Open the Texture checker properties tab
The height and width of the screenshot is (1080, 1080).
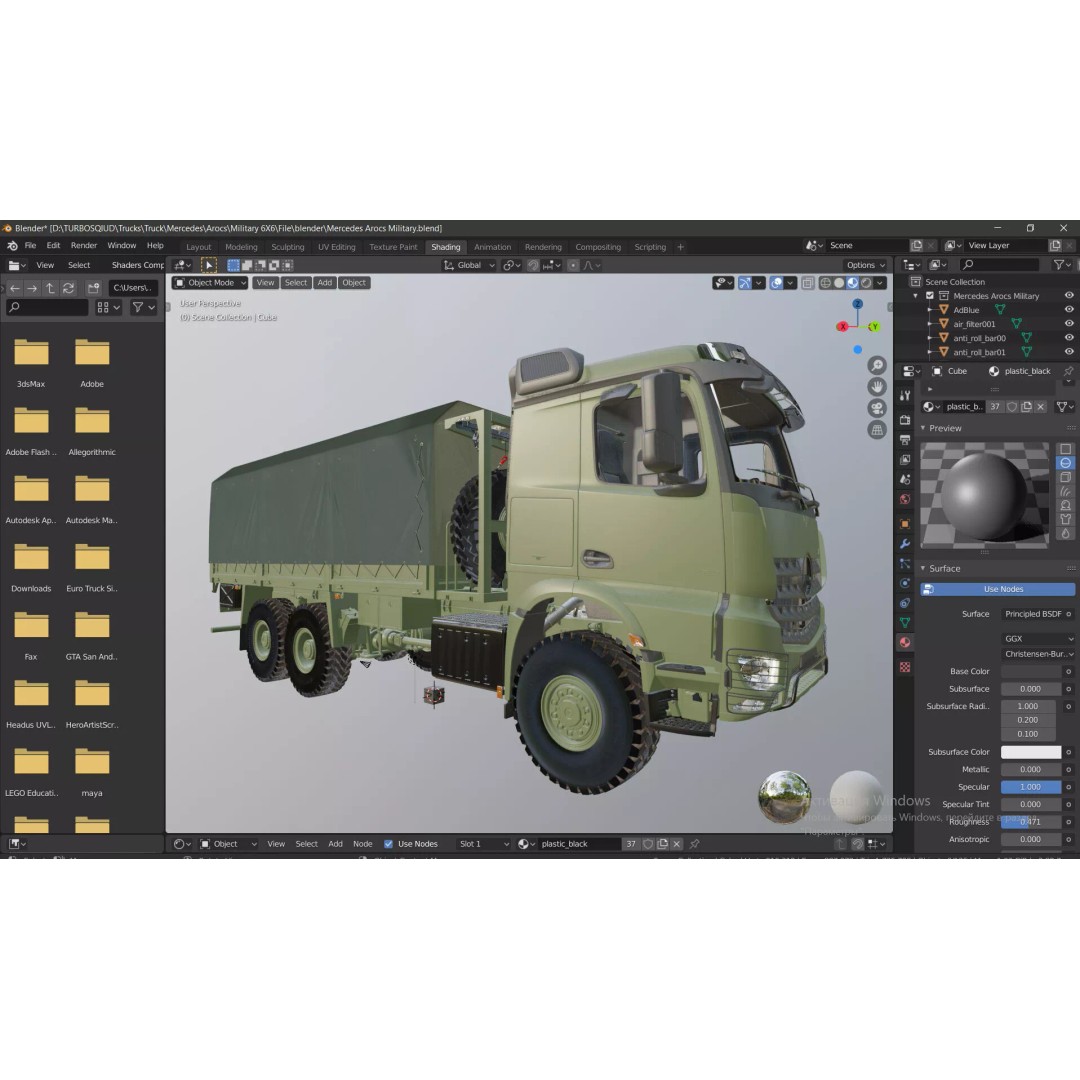[905, 667]
